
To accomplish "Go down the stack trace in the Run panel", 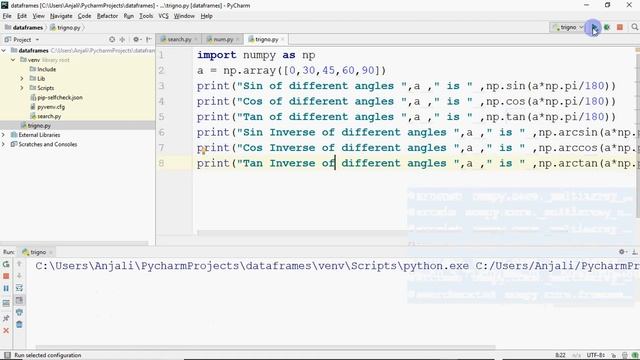I will (19, 276).
